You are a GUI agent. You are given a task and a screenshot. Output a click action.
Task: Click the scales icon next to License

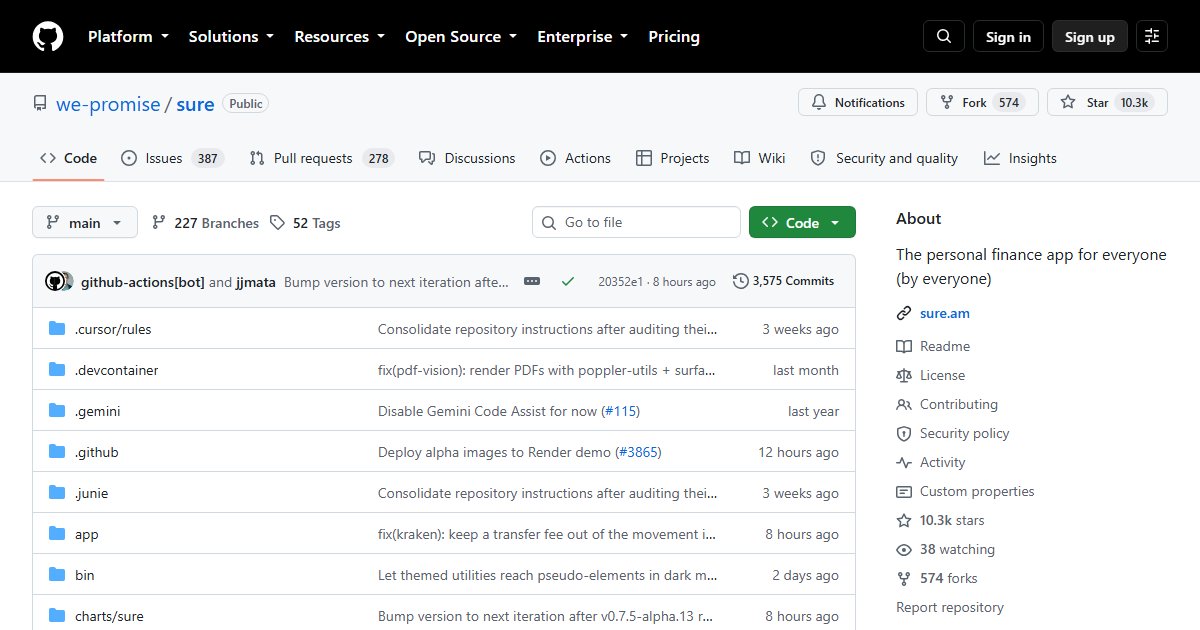[x=904, y=375]
